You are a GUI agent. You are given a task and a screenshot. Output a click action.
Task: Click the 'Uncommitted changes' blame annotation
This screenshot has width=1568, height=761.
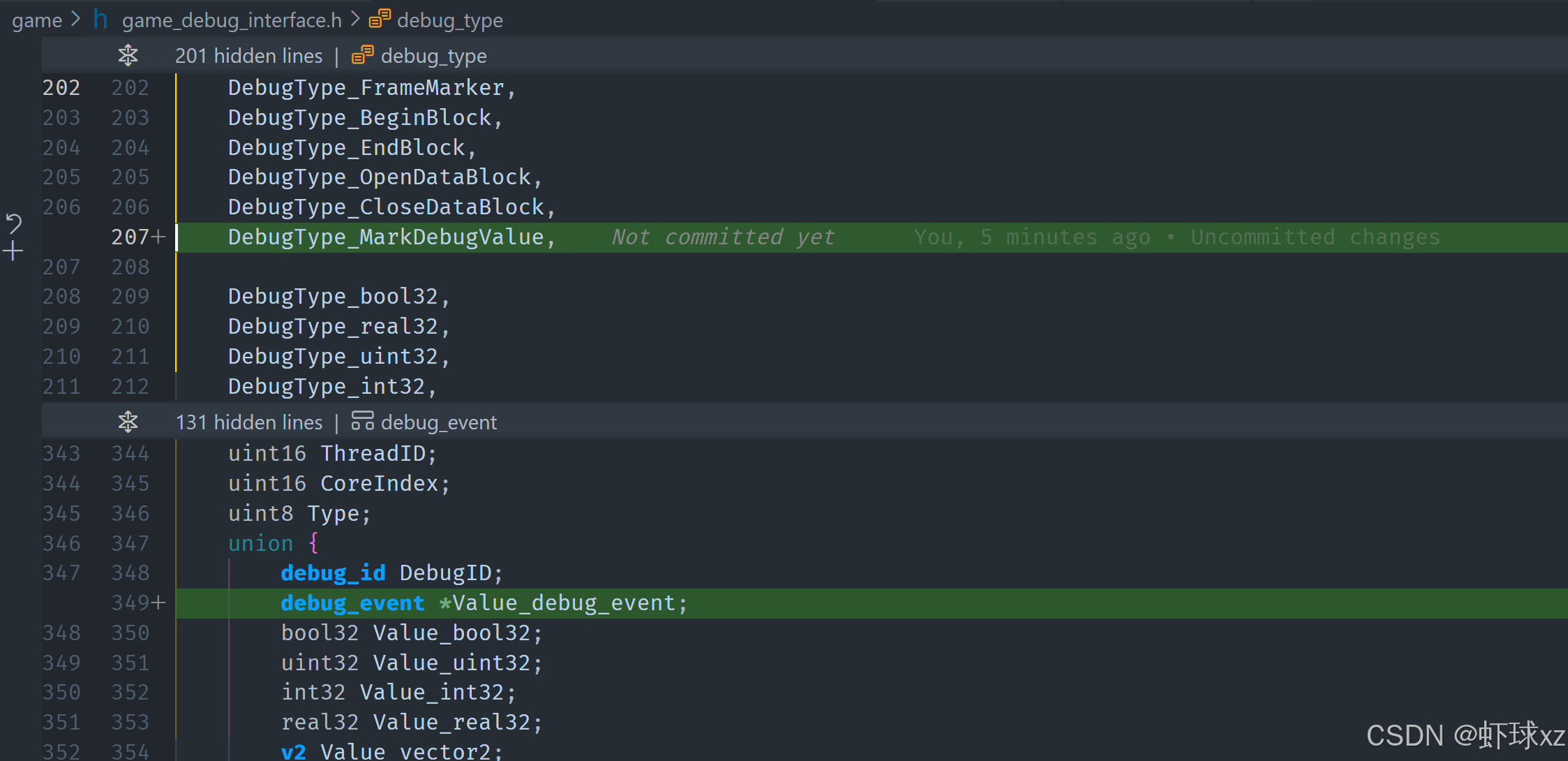point(1315,237)
